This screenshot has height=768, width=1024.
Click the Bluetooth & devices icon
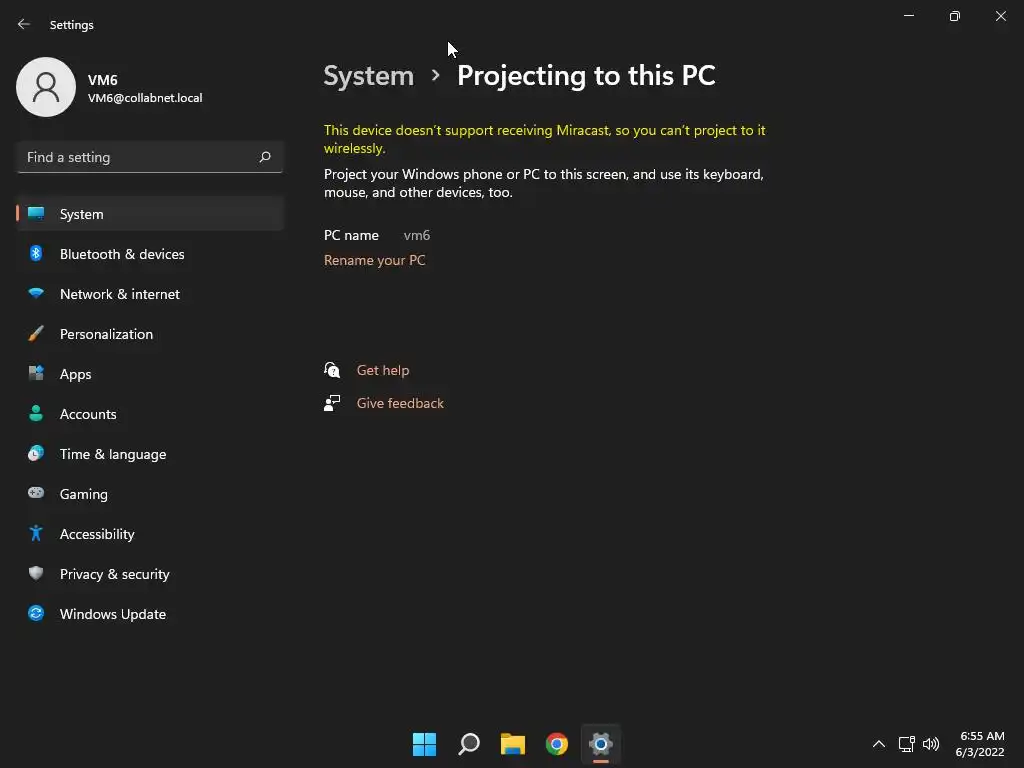pyautogui.click(x=36, y=254)
